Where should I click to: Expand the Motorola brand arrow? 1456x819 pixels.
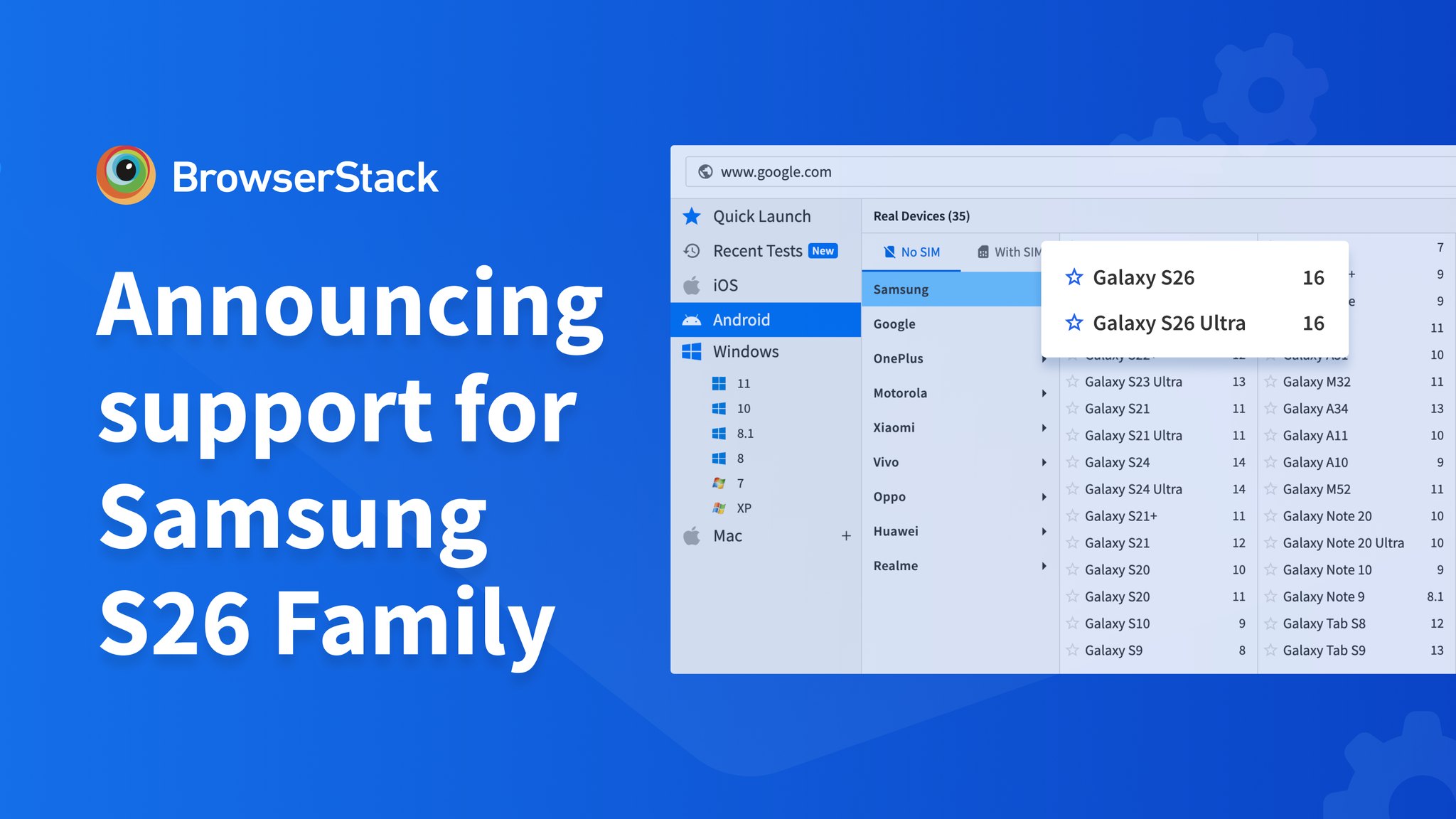(x=1044, y=393)
